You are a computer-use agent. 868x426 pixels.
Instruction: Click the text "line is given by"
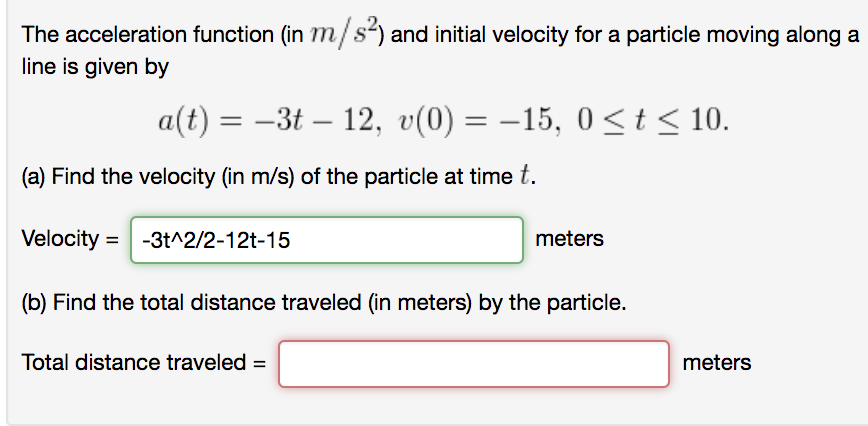(x=96, y=67)
